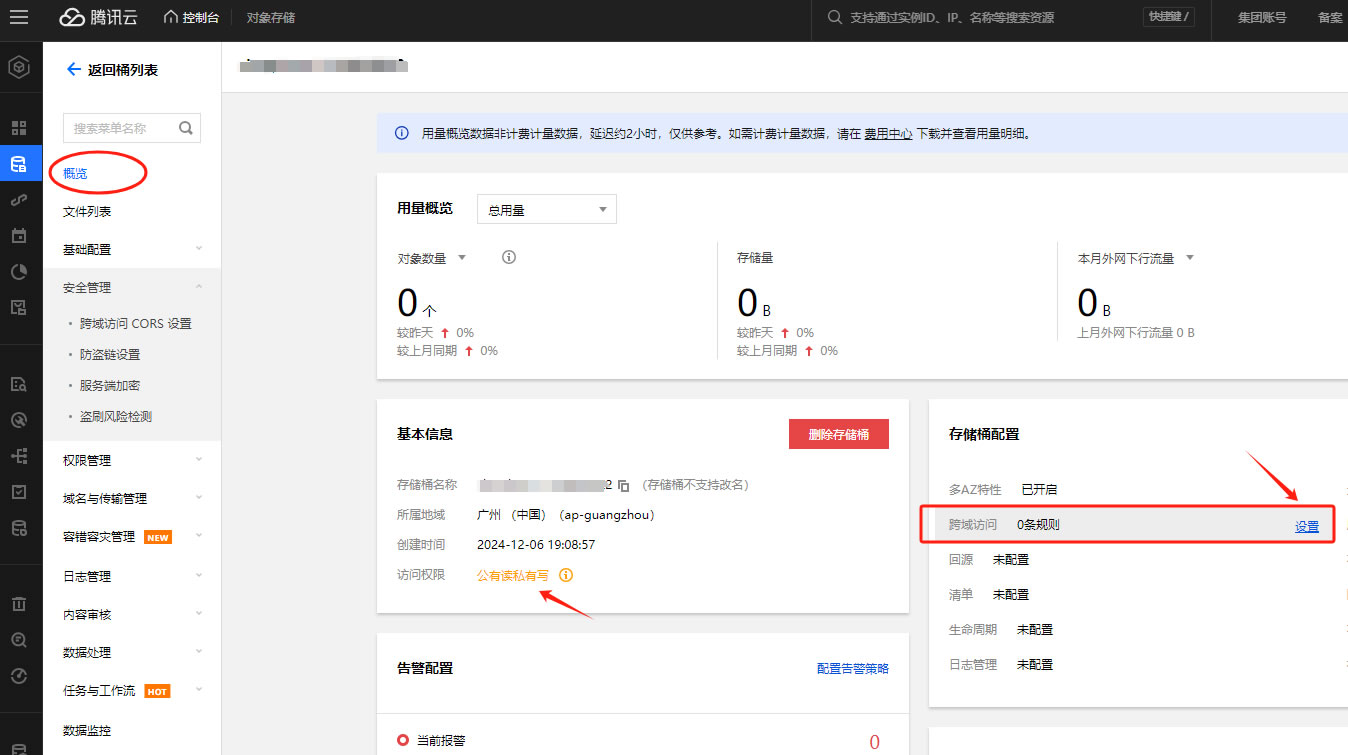Click 备案 in the top bar
The height and width of the screenshot is (755, 1348).
pyautogui.click(x=1331, y=17)
